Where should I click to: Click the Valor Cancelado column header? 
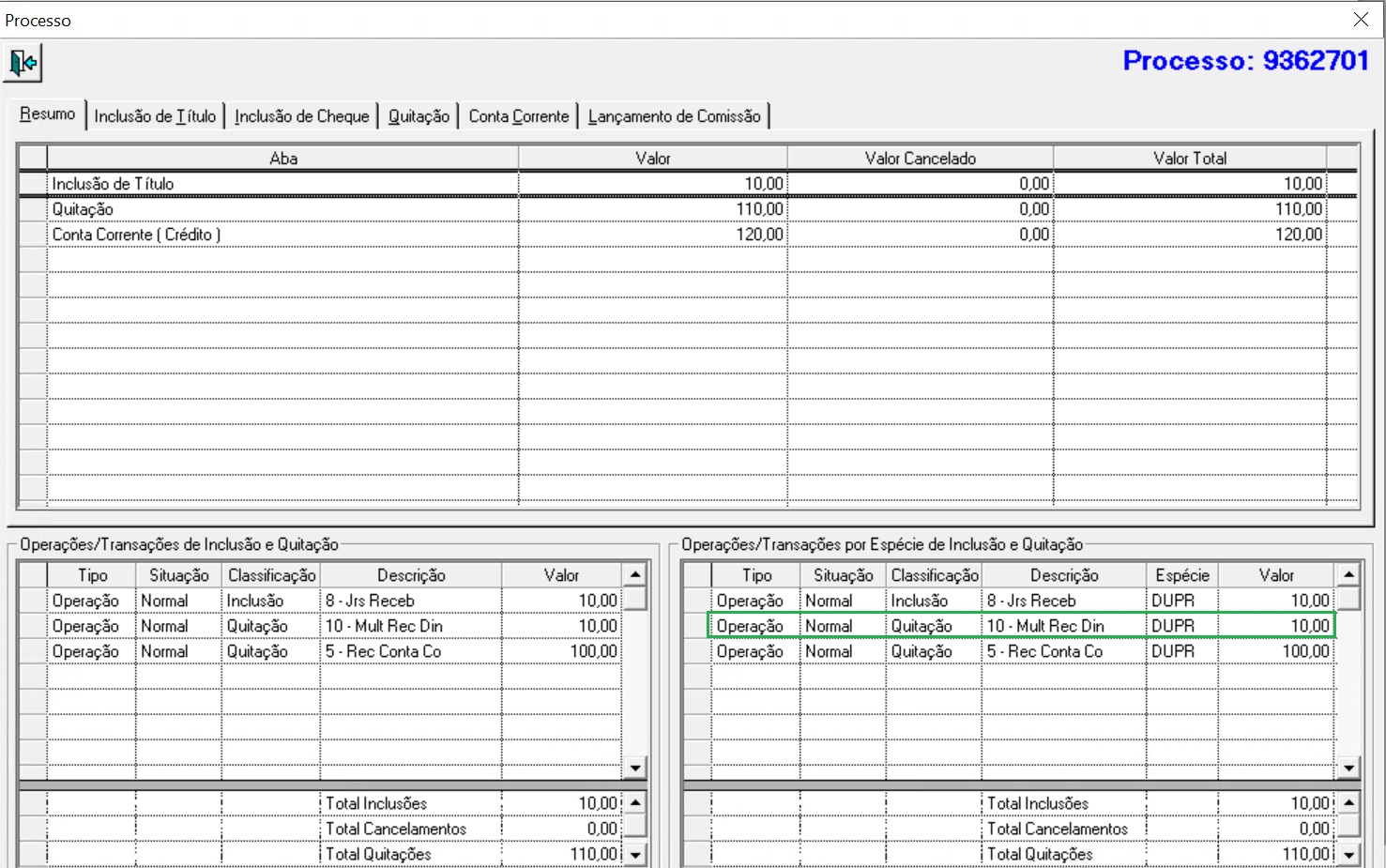tap(921, 158)
